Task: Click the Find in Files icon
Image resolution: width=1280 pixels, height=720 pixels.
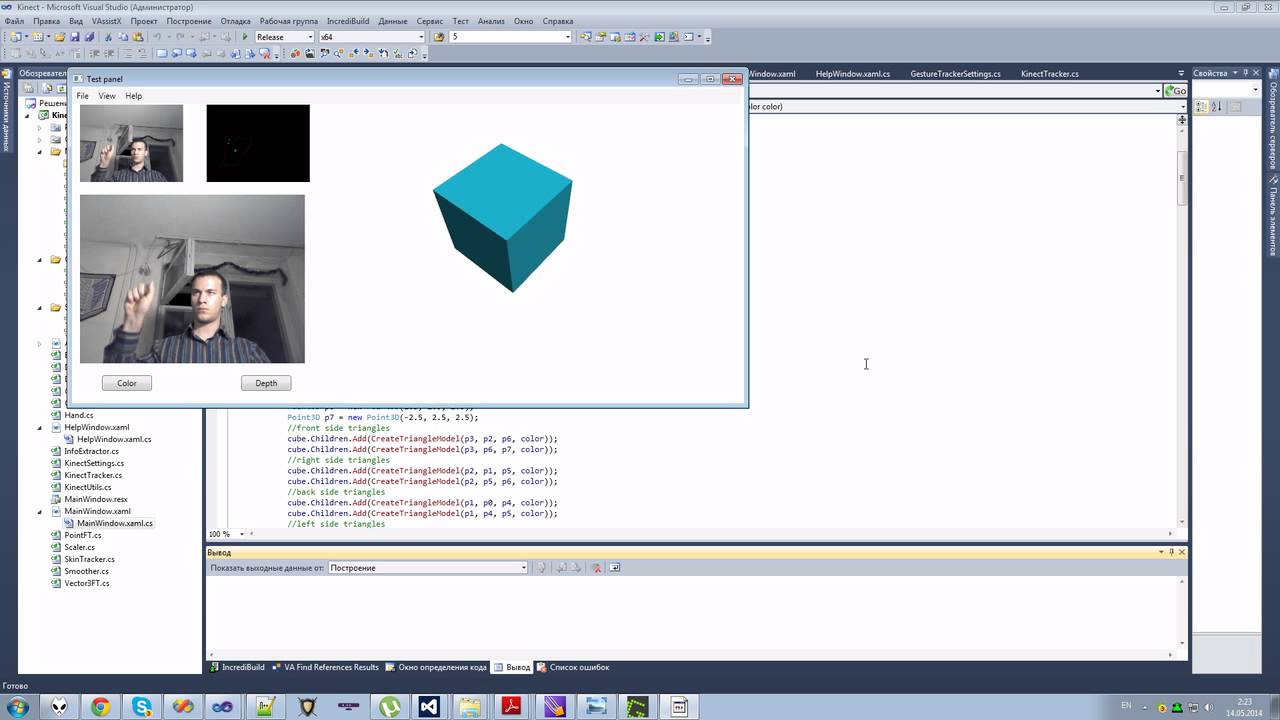Action: 439,37
